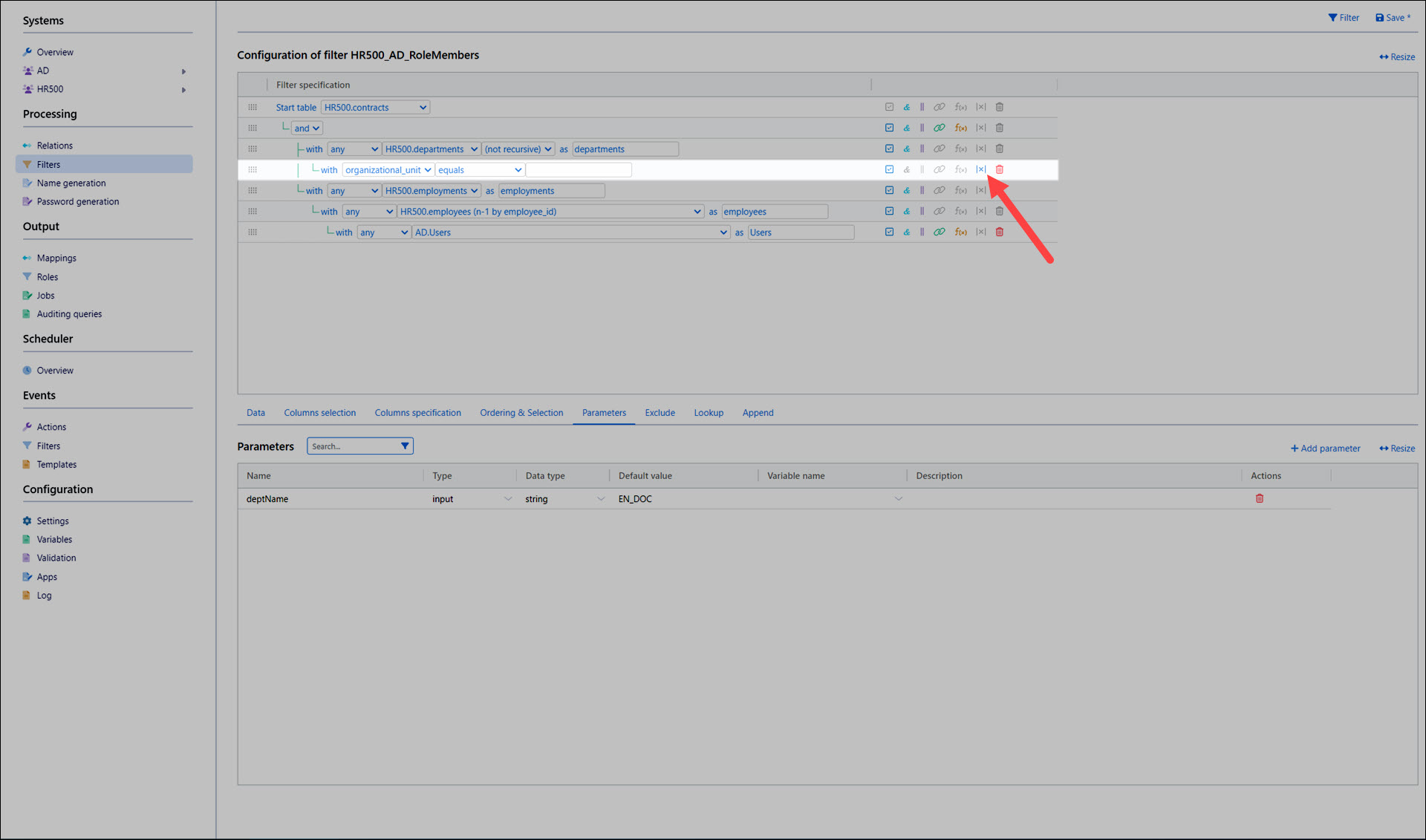Click ampersand icon on HR500.departments row
The image size is (1426, 840).
906,149
